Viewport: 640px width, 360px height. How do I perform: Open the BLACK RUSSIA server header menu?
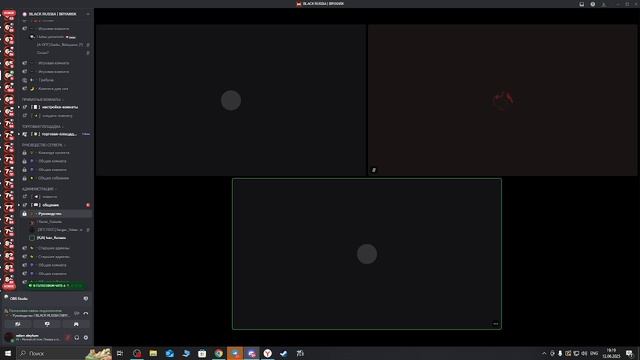click(x=56, y=14)
